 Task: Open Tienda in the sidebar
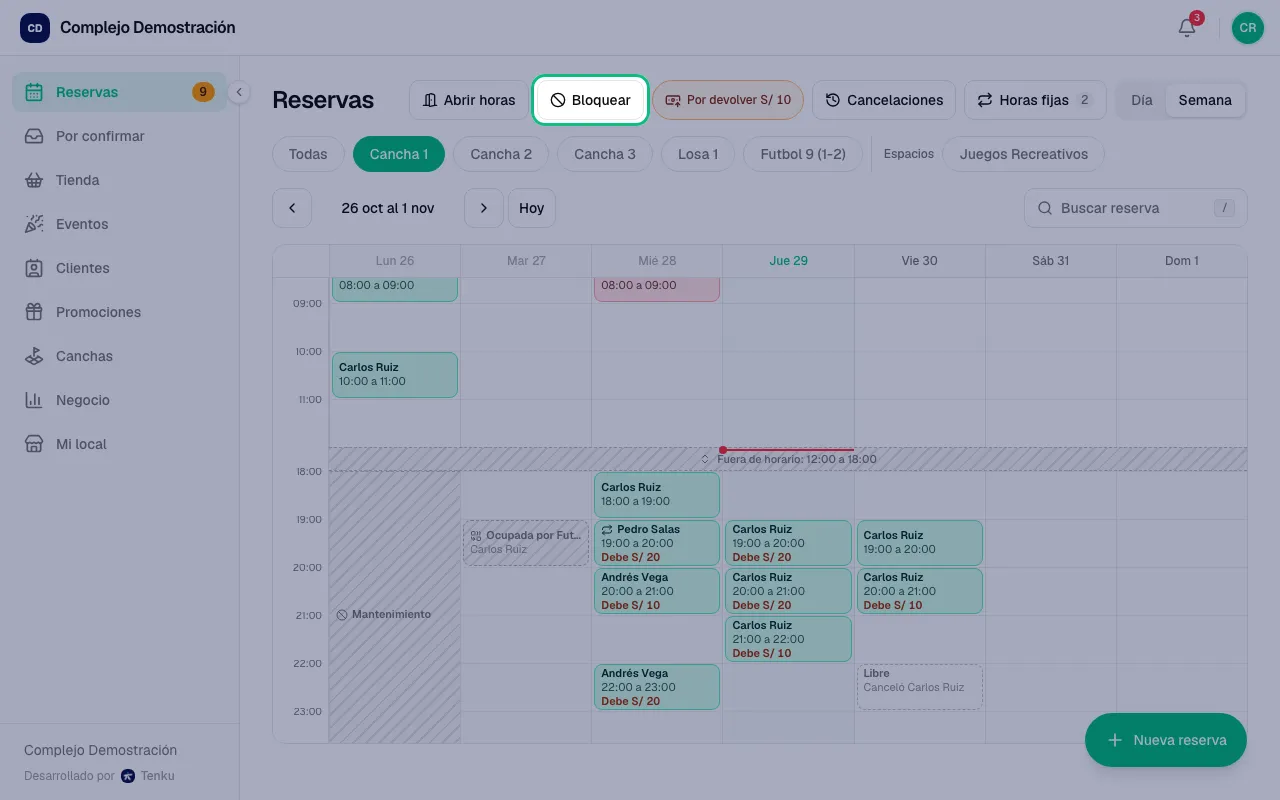[119, 180]
